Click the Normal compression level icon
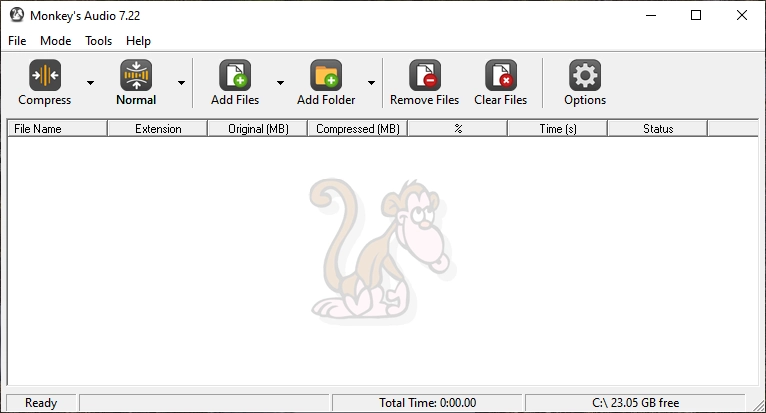766x413 pixels. click(136, 75)
